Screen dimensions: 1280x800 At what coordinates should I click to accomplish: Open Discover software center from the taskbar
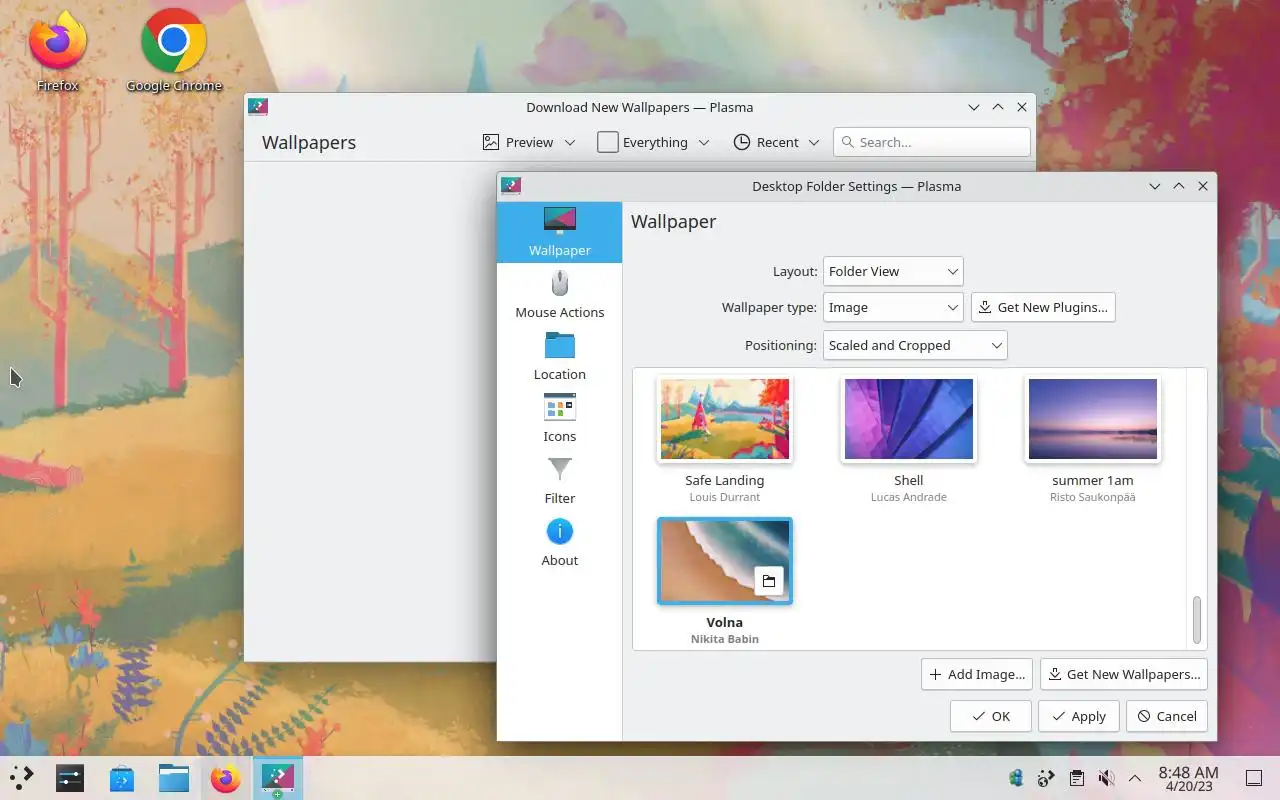(122, 778)
